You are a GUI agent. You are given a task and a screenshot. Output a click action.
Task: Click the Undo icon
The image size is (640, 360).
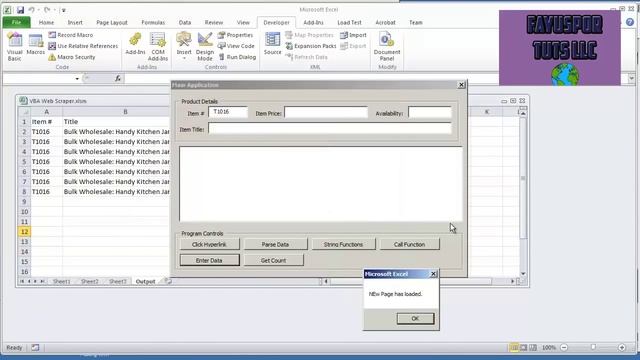coord(31,9)
